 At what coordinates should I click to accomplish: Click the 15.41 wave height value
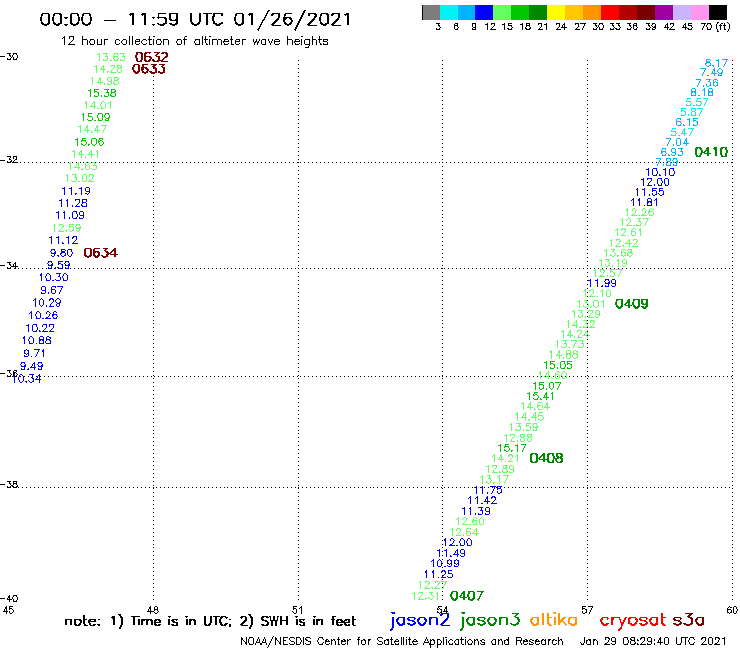coord(540,396)
